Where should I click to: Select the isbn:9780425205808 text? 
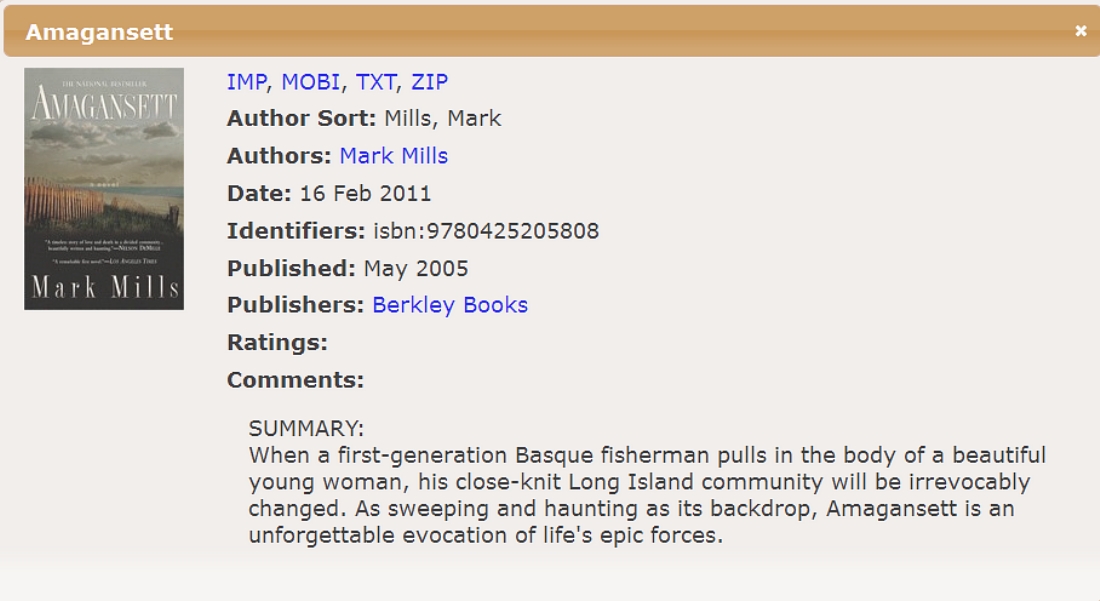[x=486, y=231]
